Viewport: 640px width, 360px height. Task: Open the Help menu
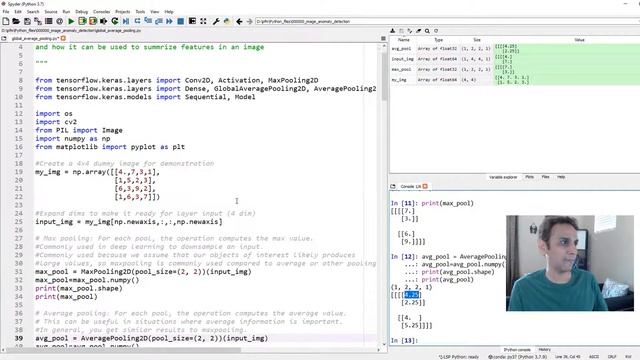(169, 12)
